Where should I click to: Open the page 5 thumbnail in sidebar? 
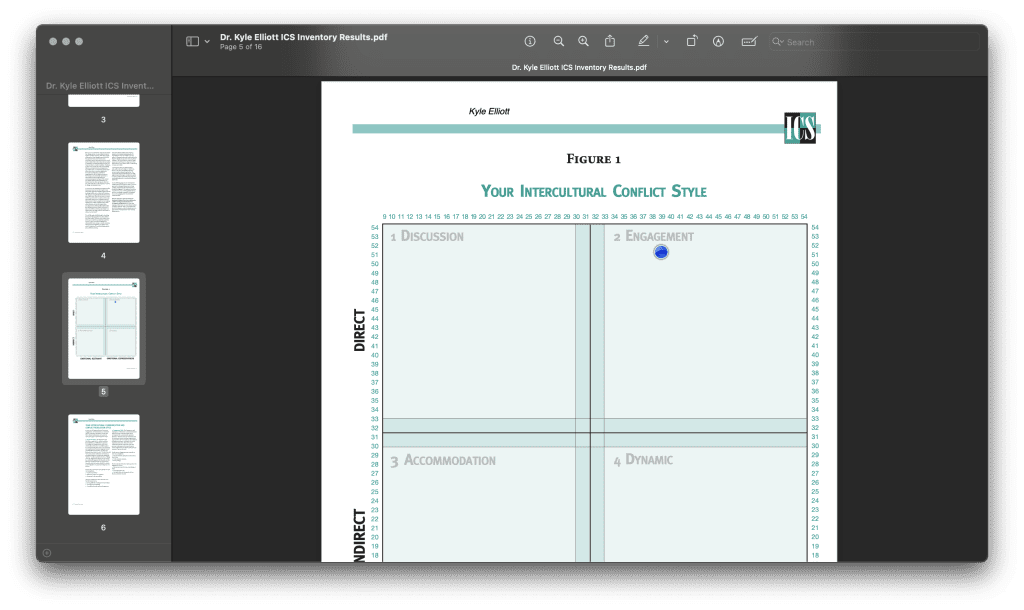(x=104, y=328)
